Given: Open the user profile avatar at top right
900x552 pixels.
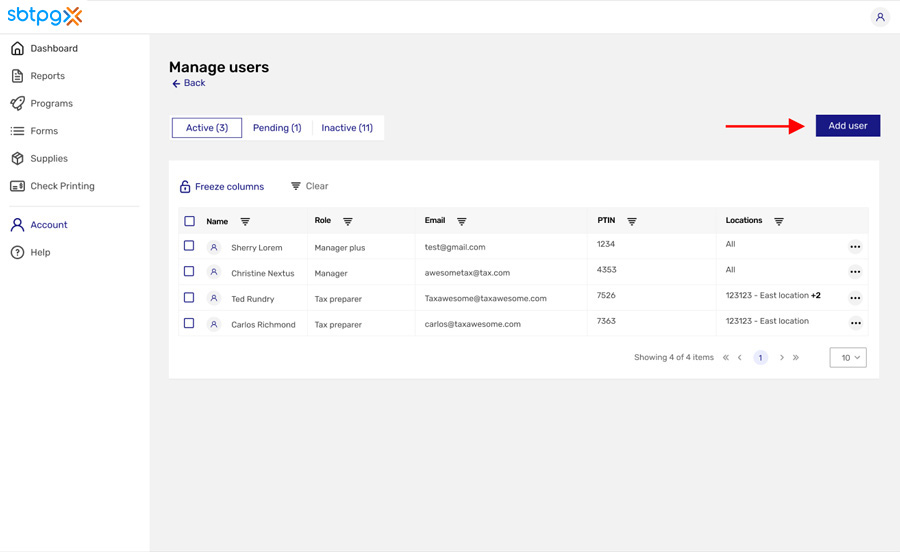Looking at the screenshot, I should [x=880, y=17].
